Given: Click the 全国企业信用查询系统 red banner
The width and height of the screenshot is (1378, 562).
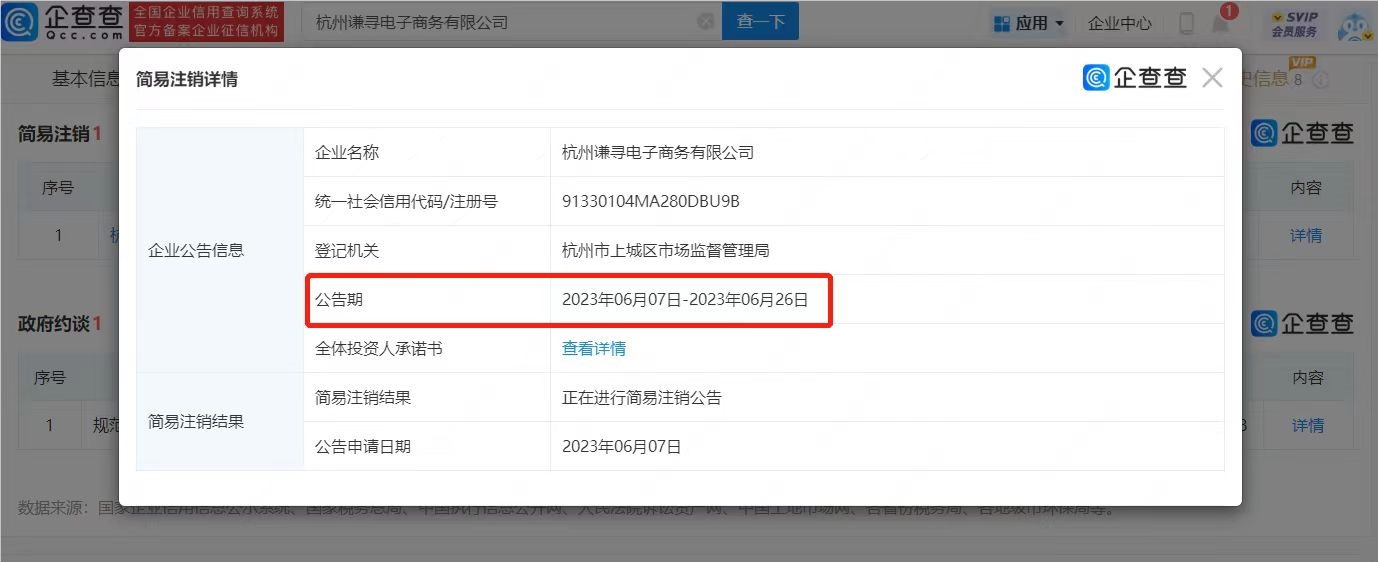Looking at the screenshot, I should point(206,22).
